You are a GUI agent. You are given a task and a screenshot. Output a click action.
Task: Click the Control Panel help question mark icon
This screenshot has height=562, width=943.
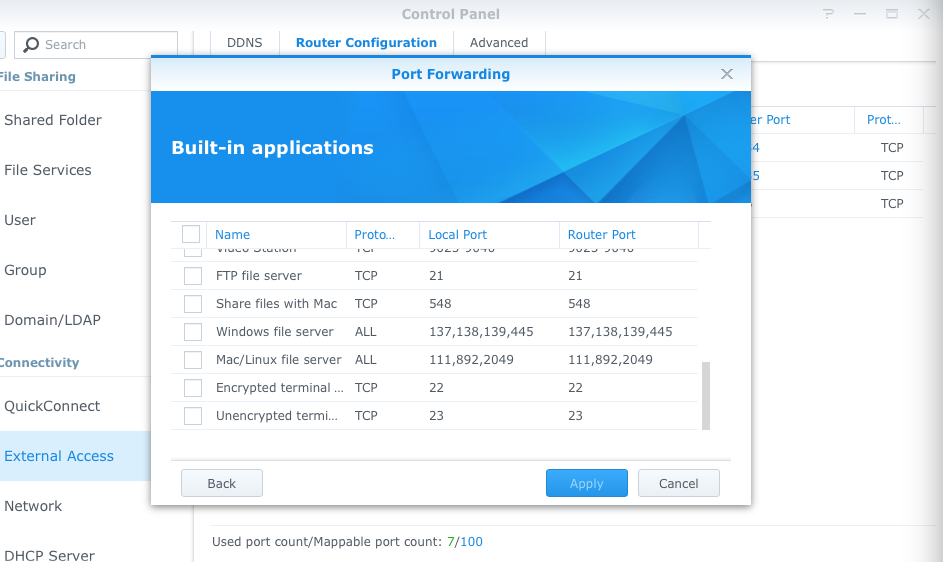tap(828, 14)
